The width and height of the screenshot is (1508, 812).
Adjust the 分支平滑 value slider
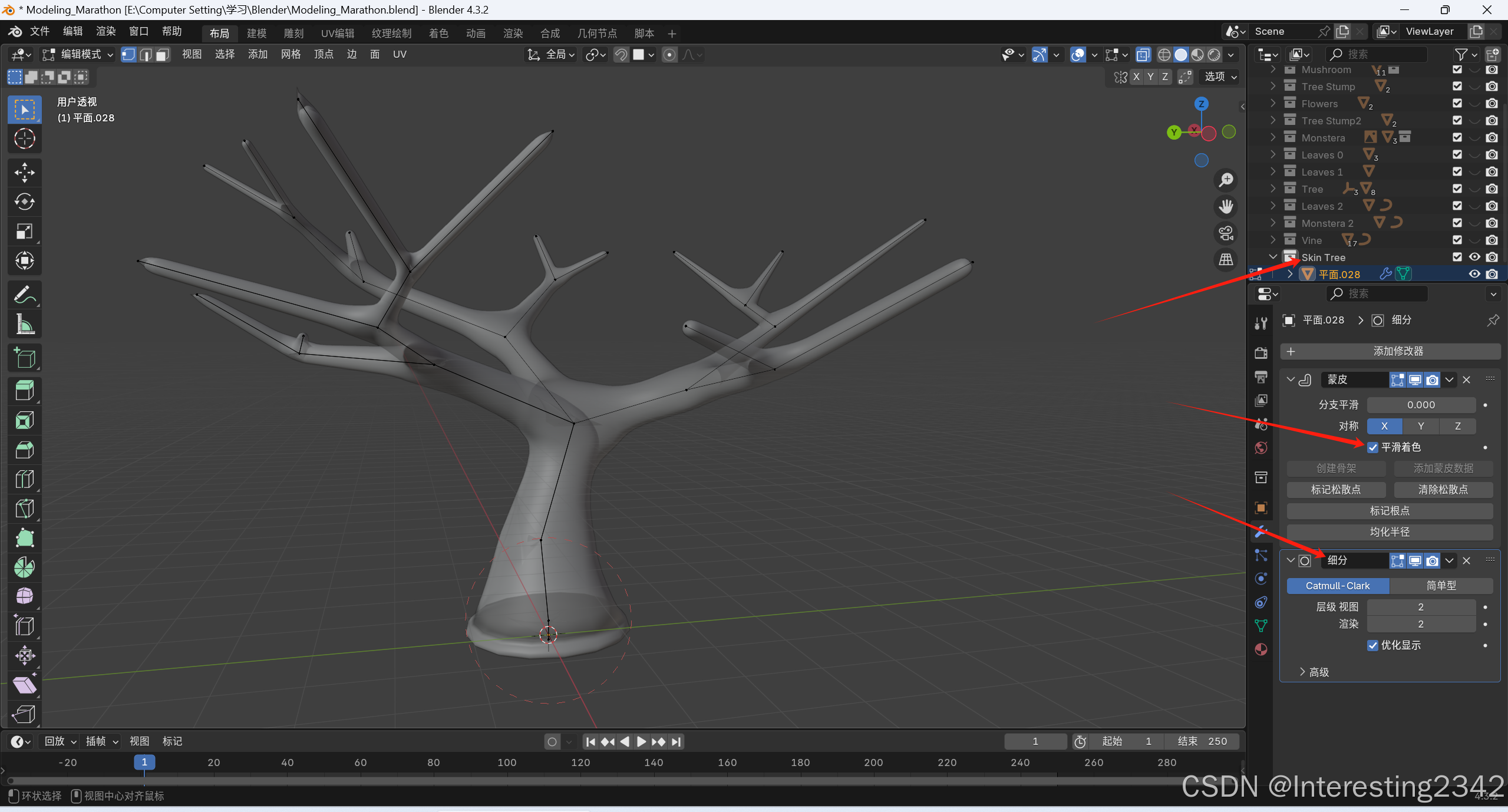pos(1421,405)
